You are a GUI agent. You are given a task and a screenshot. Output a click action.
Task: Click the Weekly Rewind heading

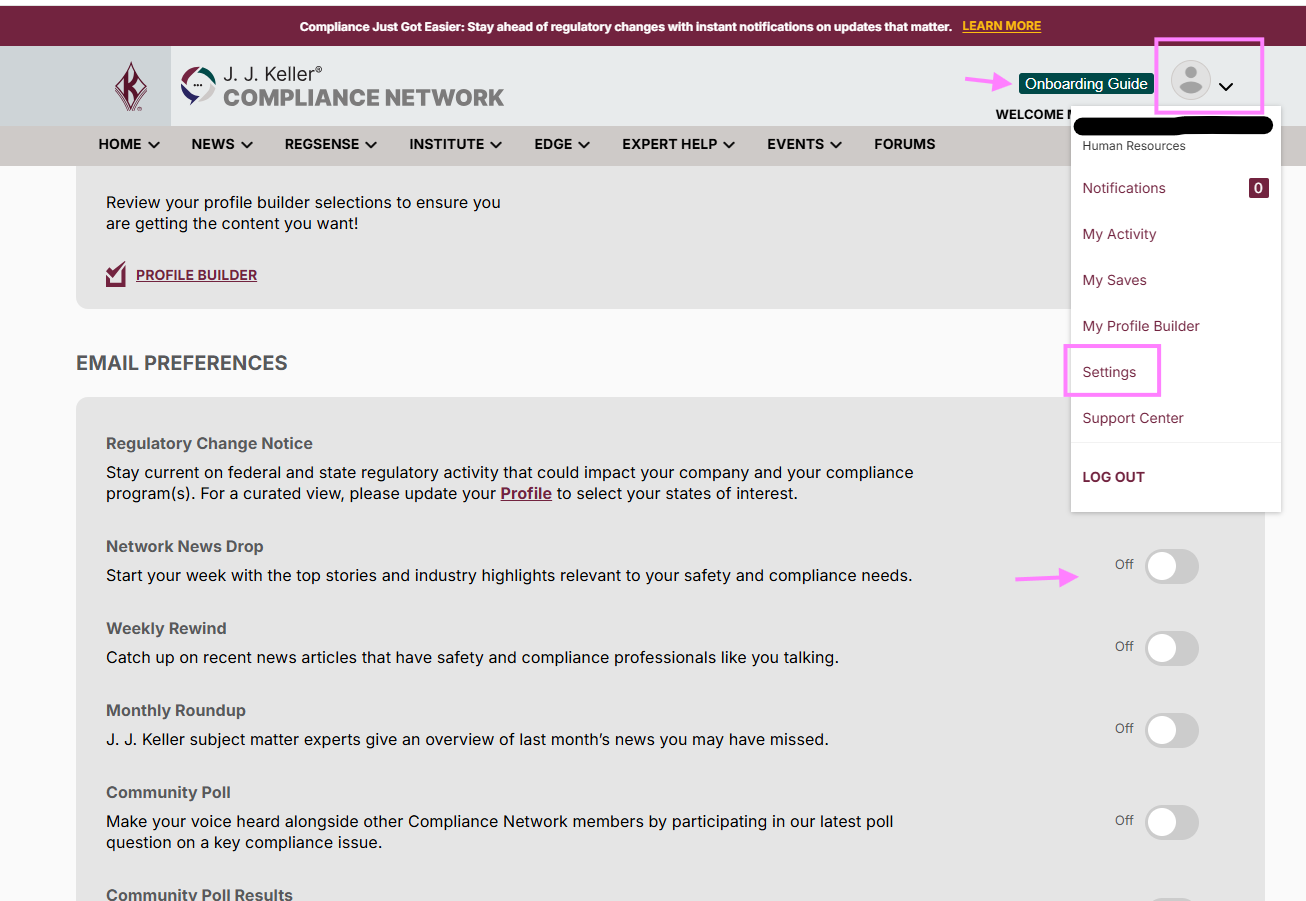(x=166, y=628)
